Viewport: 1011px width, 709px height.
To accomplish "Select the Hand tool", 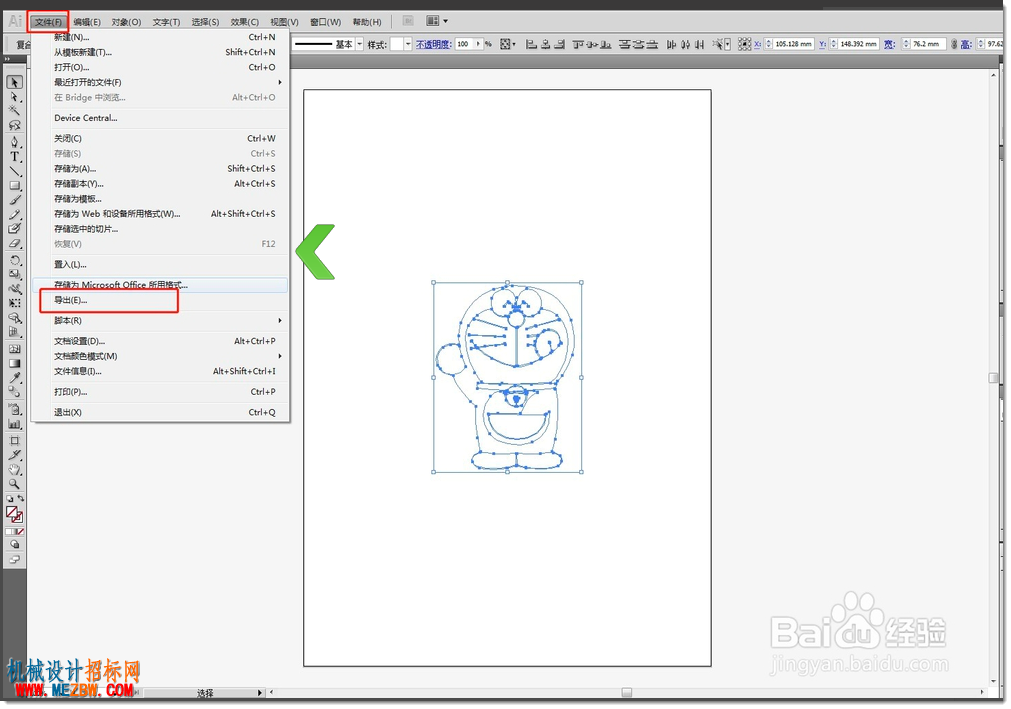I will tap(14, 470).
